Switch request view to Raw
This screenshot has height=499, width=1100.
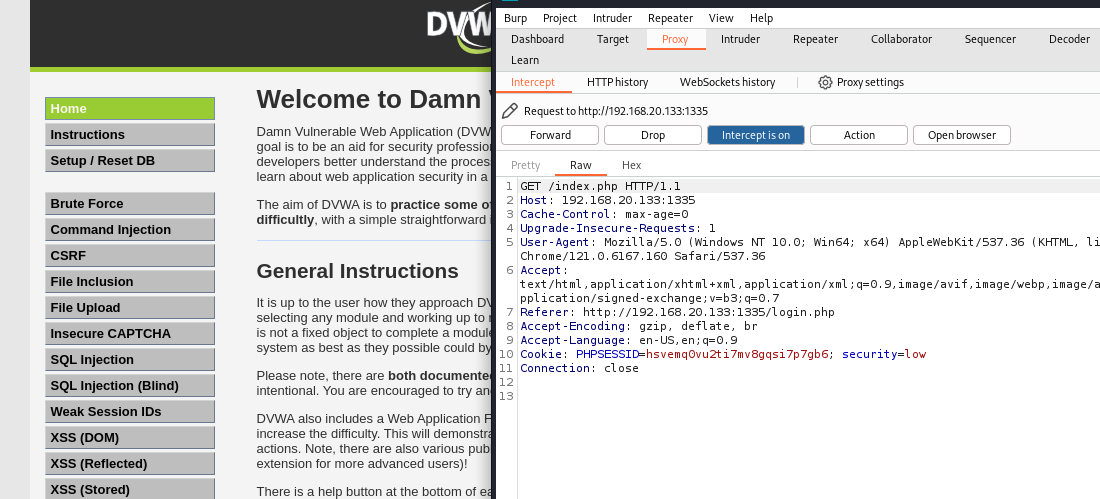click(581, 165)
